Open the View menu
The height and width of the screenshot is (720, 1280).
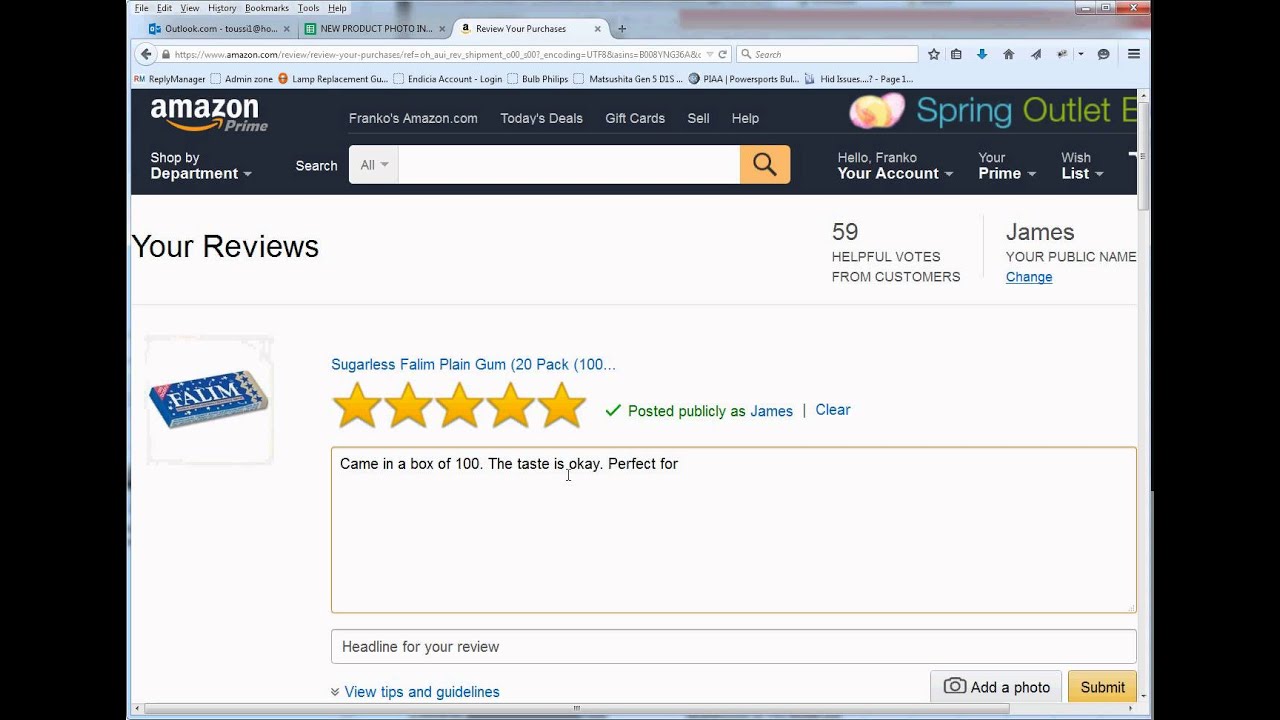(189, 8)
